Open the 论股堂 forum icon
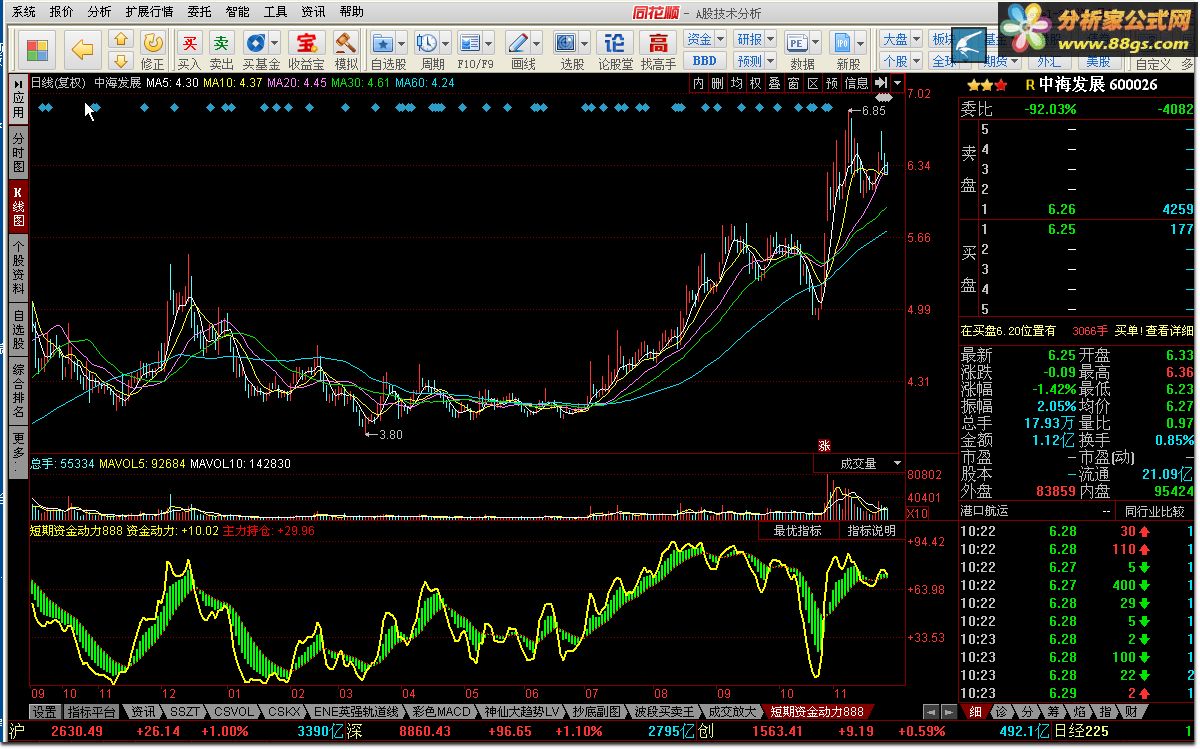 [616, 43]
